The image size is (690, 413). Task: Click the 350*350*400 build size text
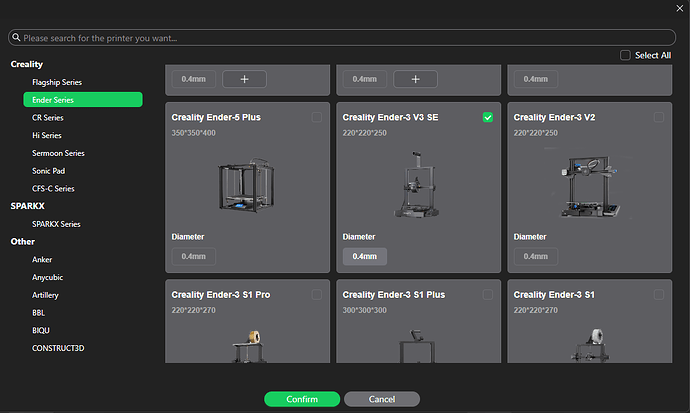pyautogui.click(x=194, y=133)
